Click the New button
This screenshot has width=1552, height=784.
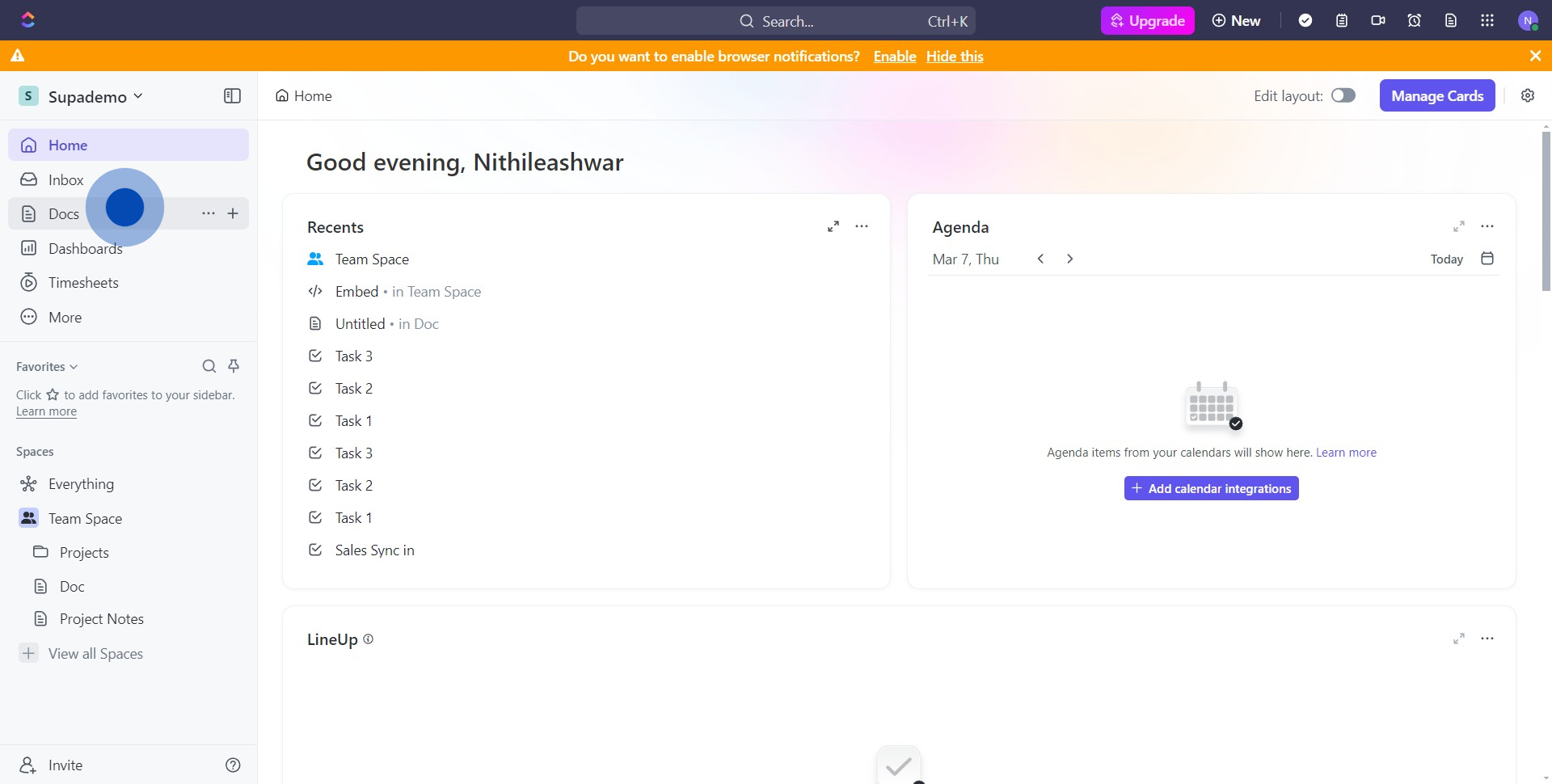pos(1236,20)
